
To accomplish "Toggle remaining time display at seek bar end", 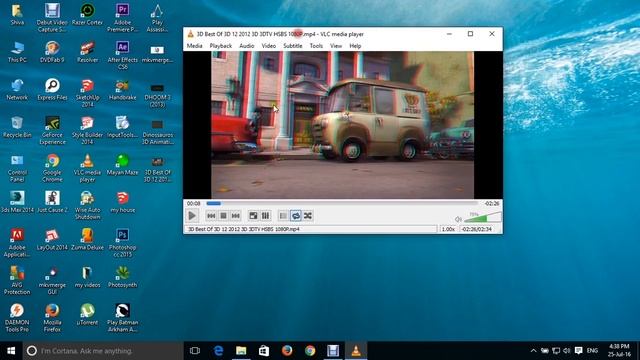I will [x=491, y=203].
